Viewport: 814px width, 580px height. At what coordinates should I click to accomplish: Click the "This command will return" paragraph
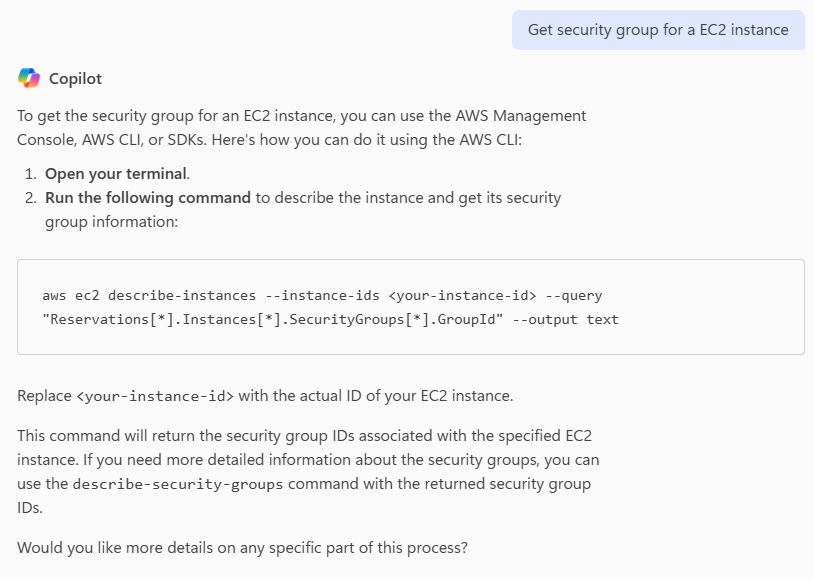(310, 460)
